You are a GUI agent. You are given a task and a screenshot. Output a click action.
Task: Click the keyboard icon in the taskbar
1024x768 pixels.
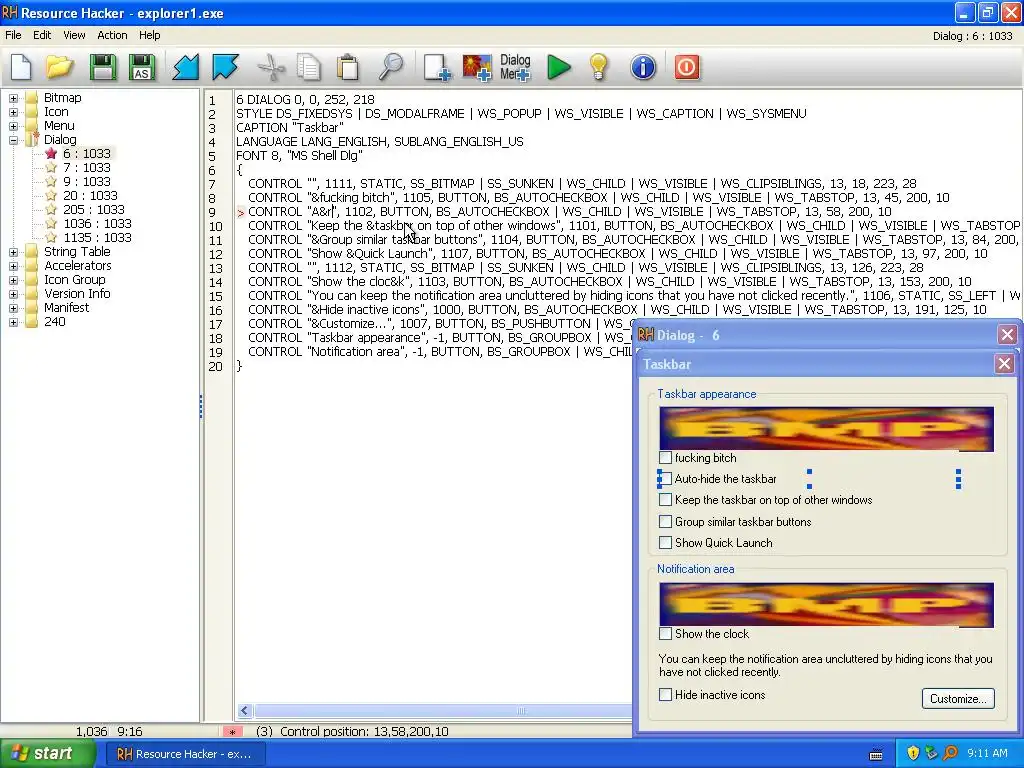click(x=876, y=754)
